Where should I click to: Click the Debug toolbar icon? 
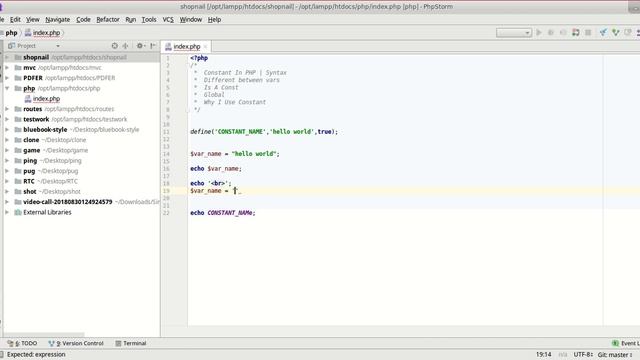pyautogui.click(x=551, y=32)
